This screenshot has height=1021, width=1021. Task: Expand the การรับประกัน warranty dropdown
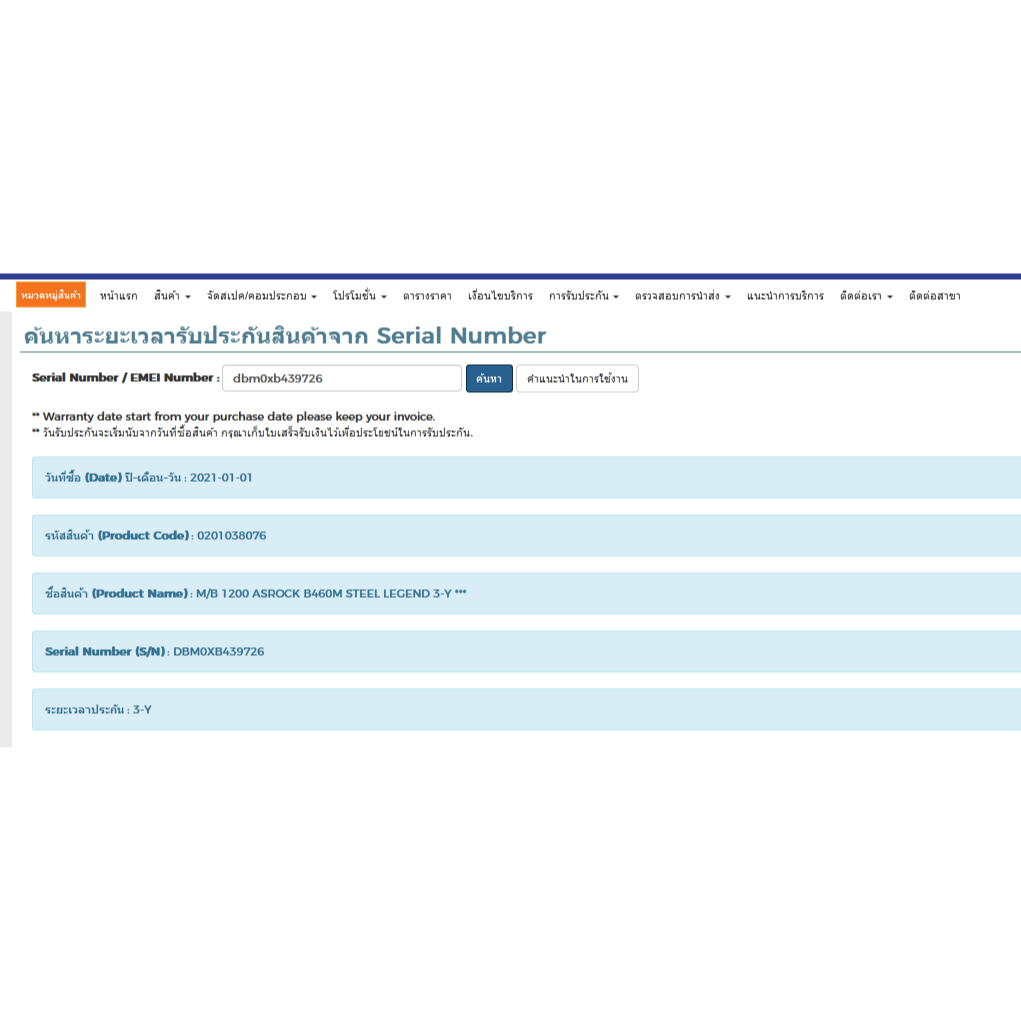click(583, 296)
